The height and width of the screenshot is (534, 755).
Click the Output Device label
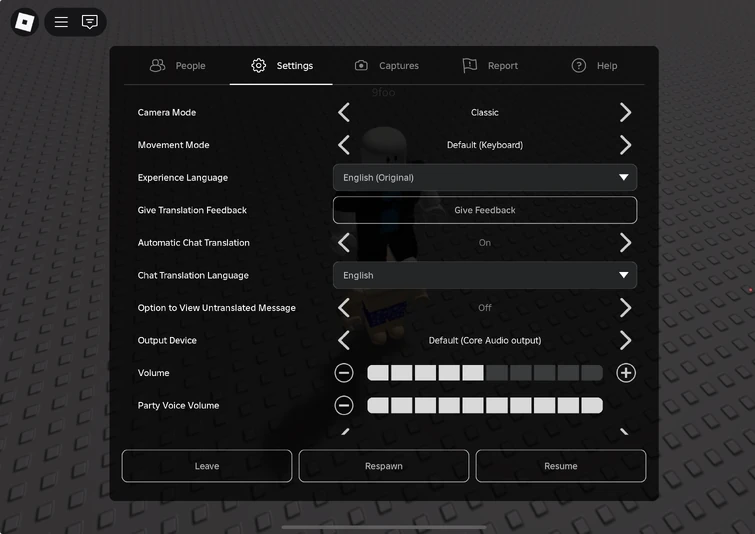tap(167, 340)
